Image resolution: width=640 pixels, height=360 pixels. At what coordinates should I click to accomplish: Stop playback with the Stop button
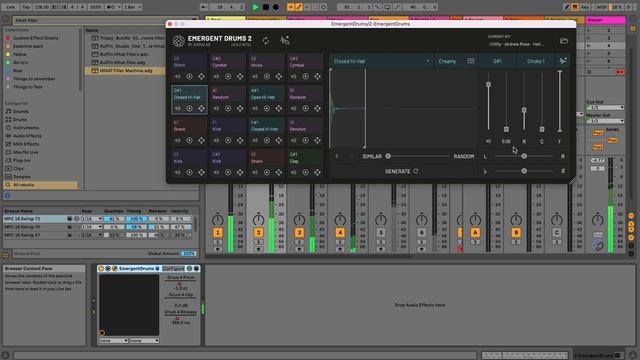coord(266,7)
